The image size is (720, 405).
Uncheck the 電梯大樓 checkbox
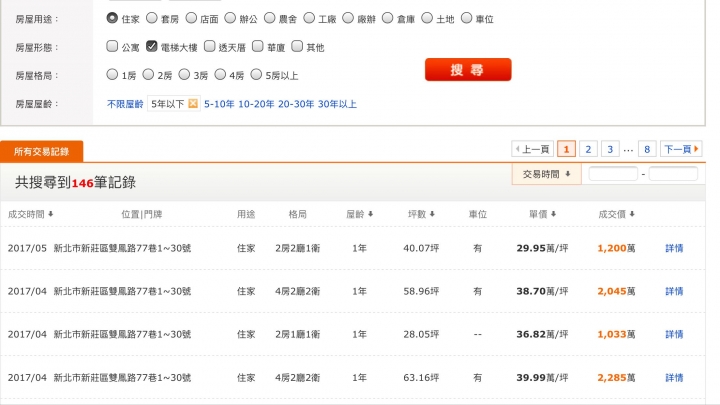pyautogui.click(x=152, y=46)
